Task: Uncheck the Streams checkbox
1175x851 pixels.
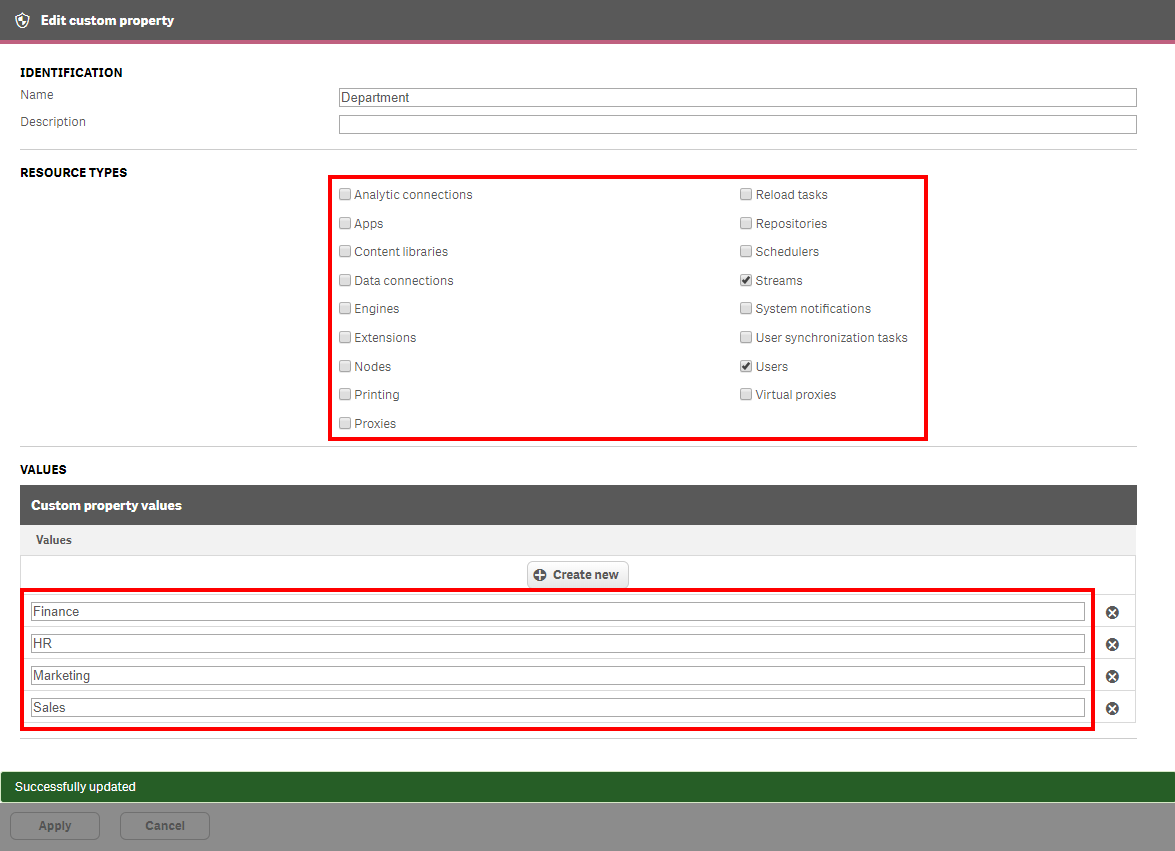Action: (x=745, y=279)
